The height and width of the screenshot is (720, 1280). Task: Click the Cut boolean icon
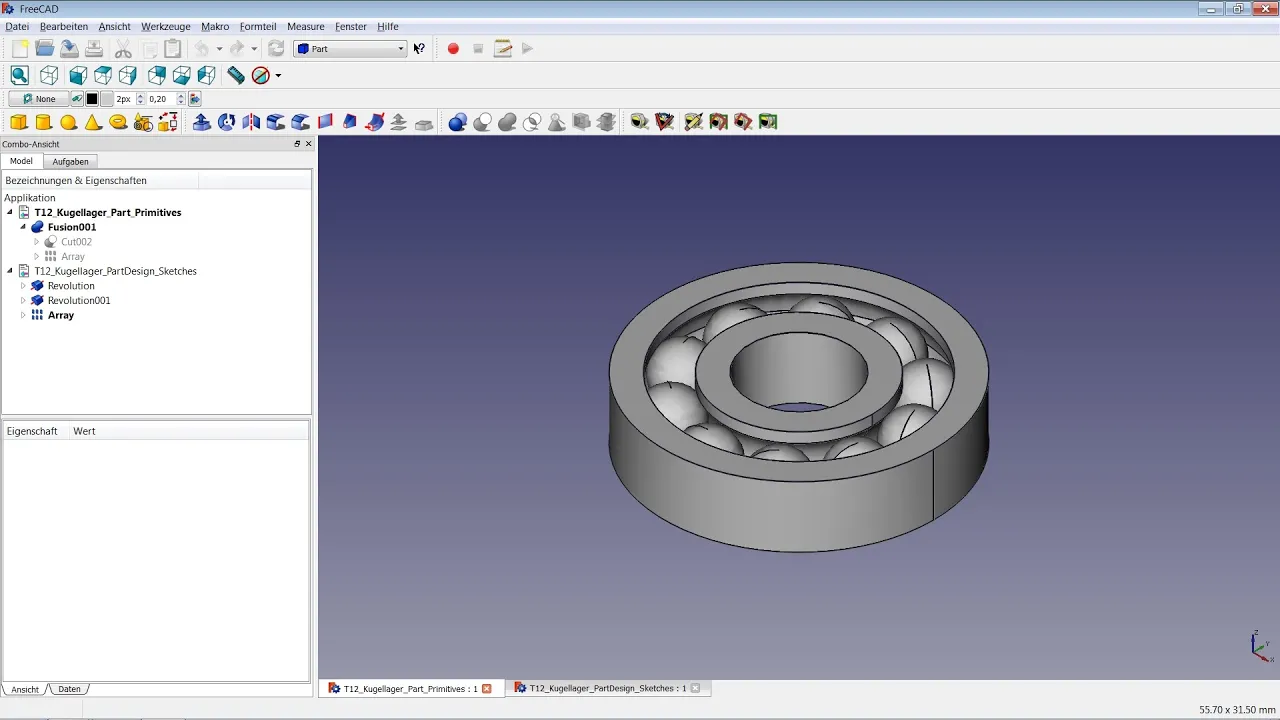point(483,122)
